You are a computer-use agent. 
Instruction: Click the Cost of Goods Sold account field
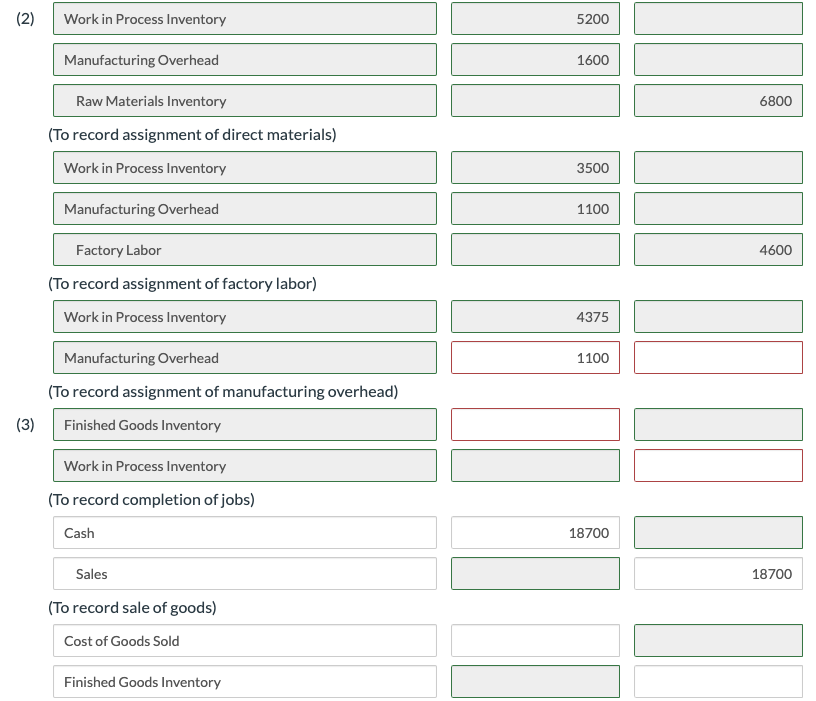click(x=244, y=640)
